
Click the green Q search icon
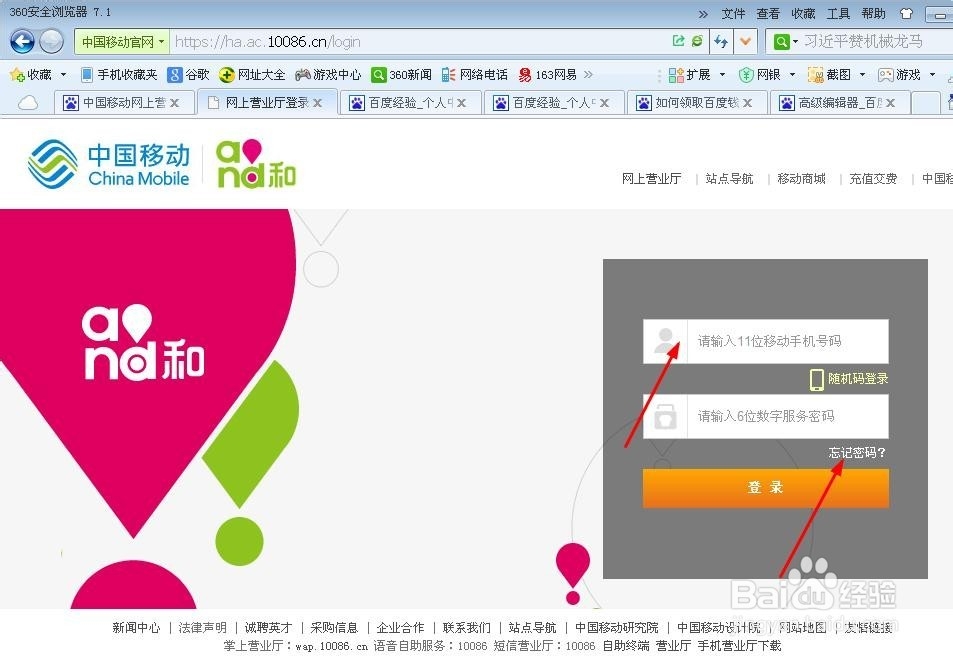click(783, 41)
